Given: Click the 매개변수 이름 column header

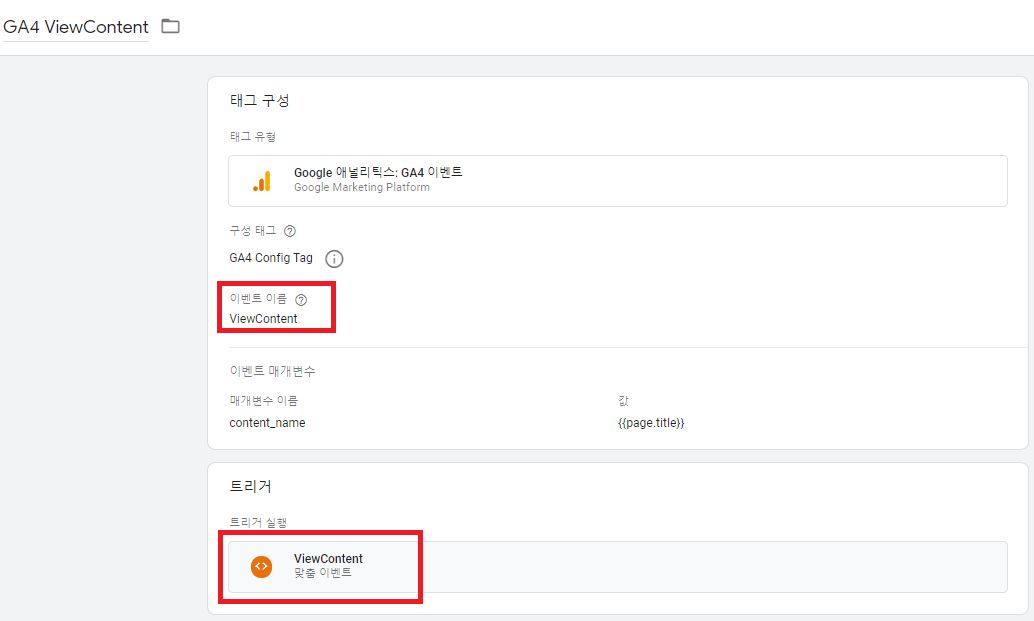Looking at the screenshot, I should (264, 400).
